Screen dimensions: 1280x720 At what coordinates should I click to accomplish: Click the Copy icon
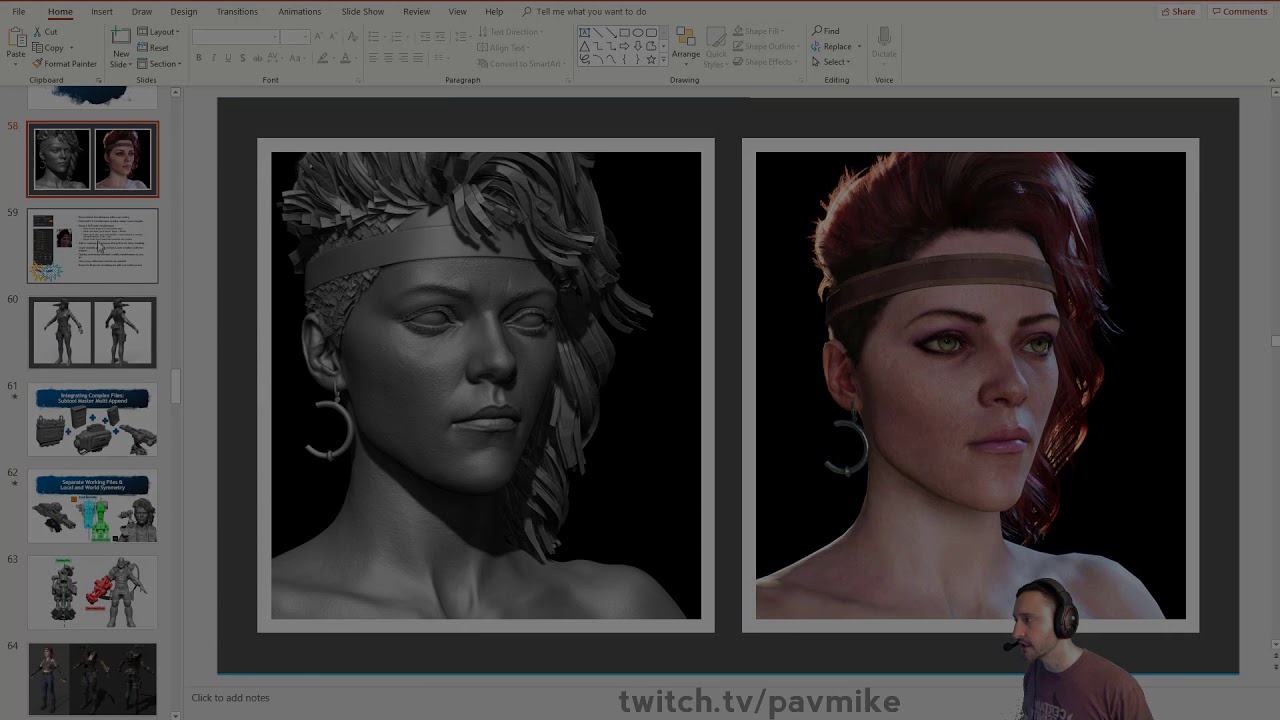pyautogui.click(x=37, y=48)
